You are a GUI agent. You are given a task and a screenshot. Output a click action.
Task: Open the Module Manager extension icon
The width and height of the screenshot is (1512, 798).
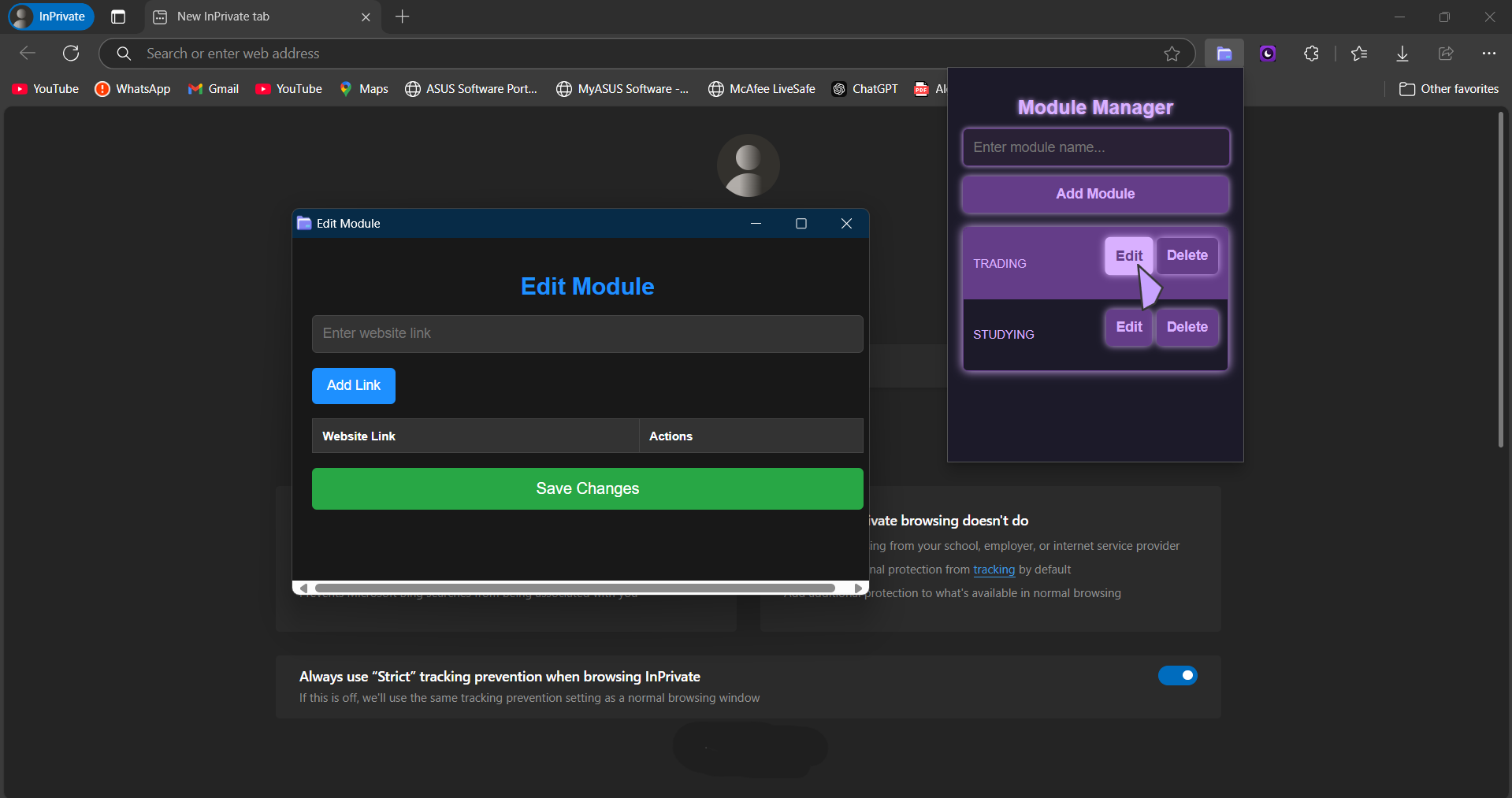[1224, 53]
